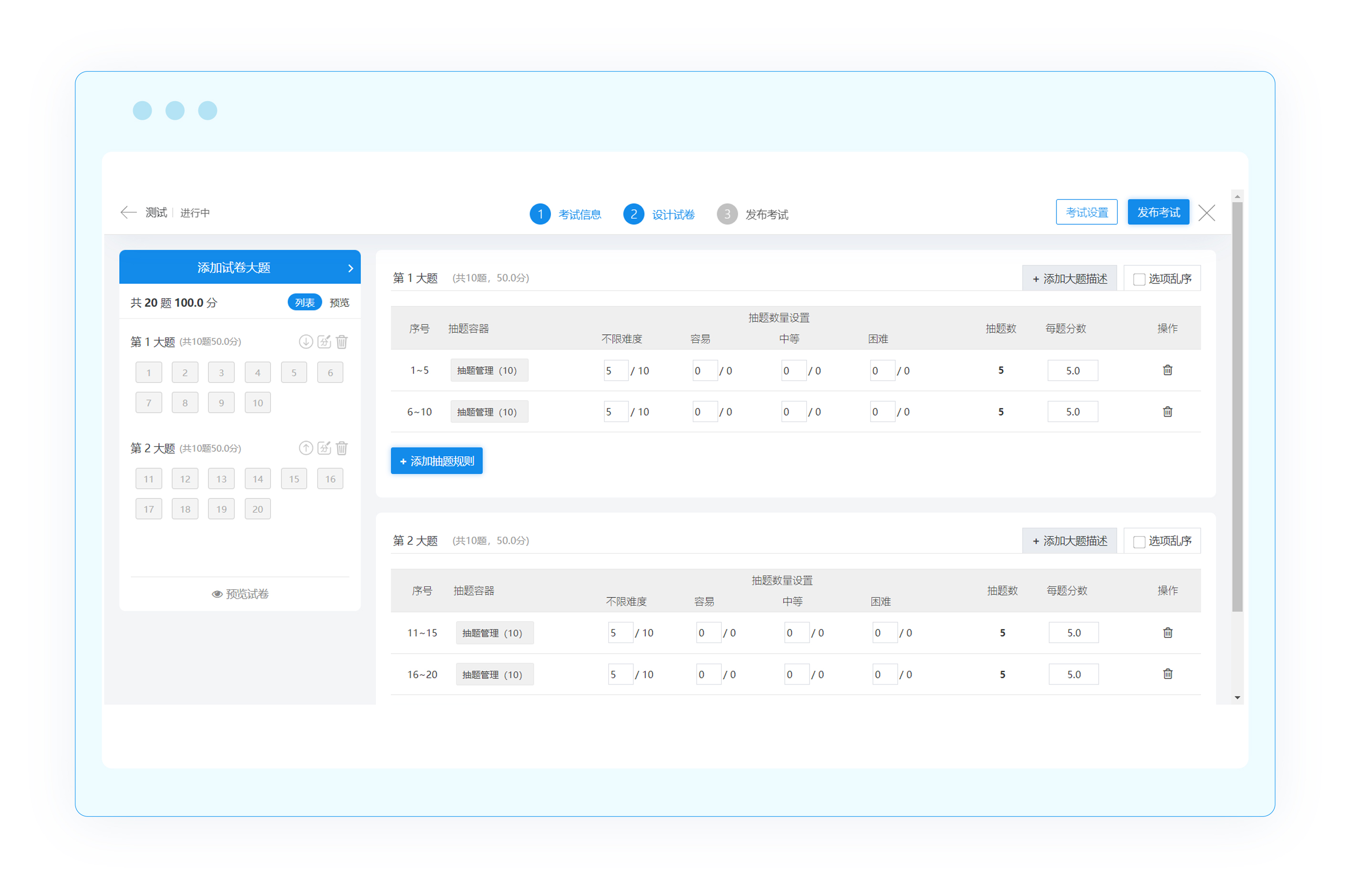Switch sidebar to 列表 view
Viewport: 1351px width, 896px height.
tap(304, 302)
